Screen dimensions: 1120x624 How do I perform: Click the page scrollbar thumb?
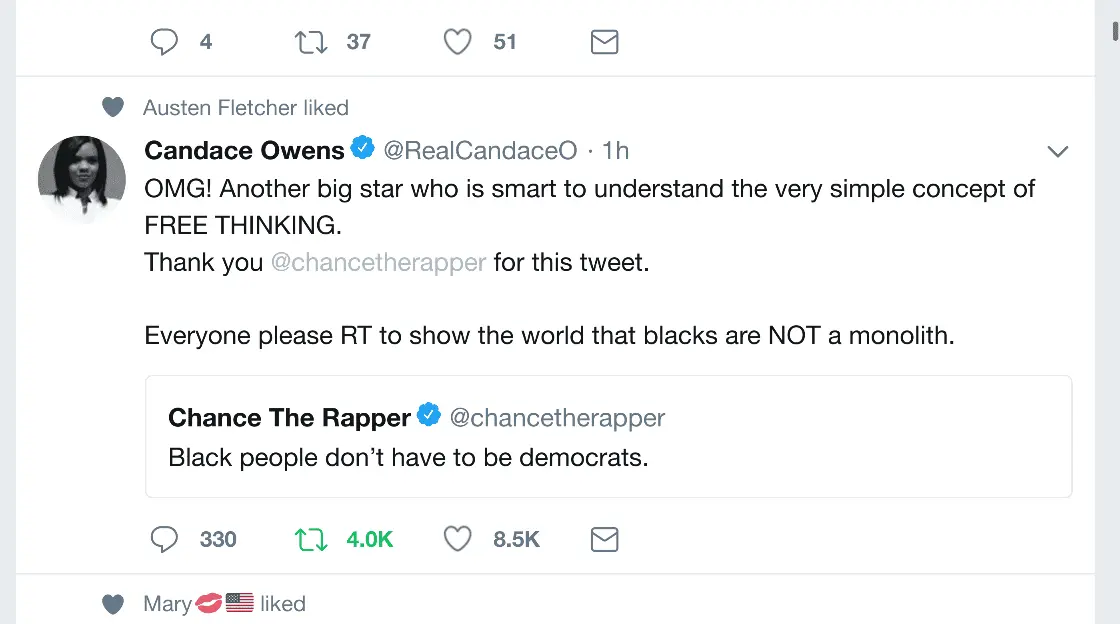[1115, 30]
